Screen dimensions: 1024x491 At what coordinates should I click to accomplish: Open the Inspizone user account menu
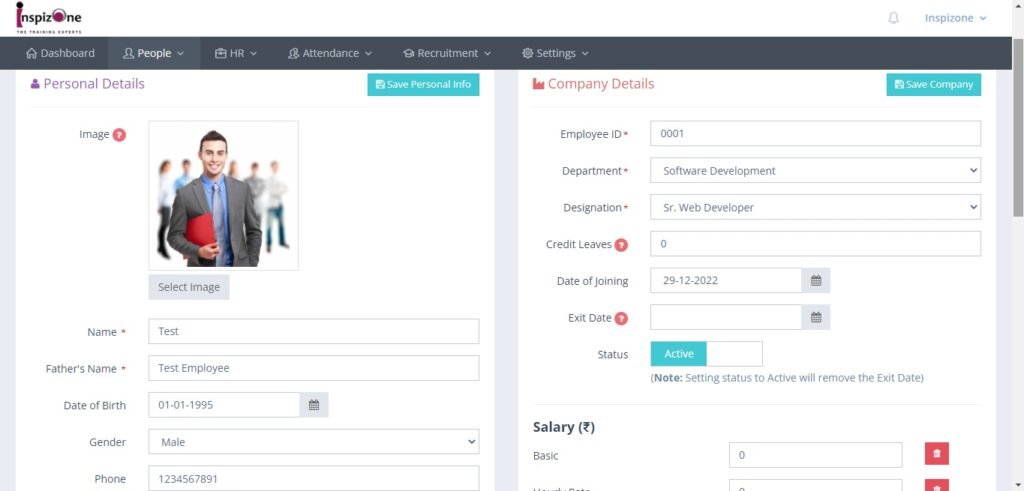[x=955, y=18]
